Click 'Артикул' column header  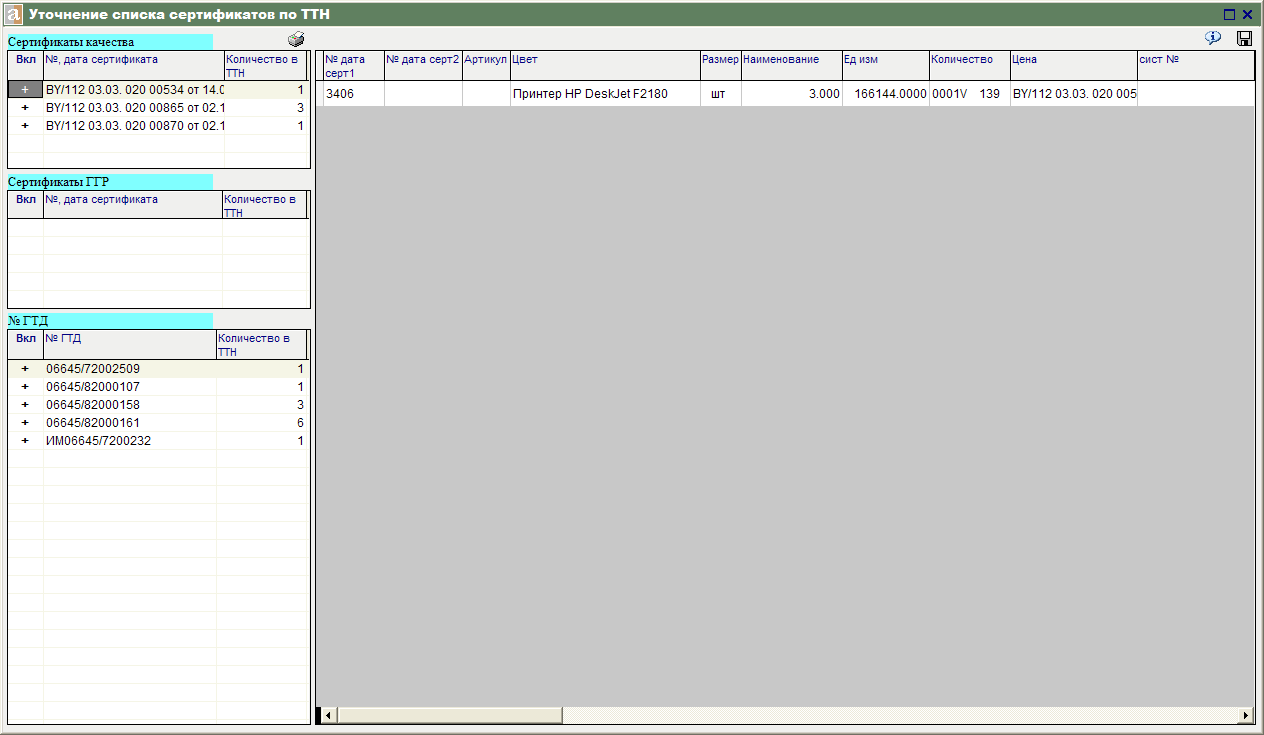[486, 65]
